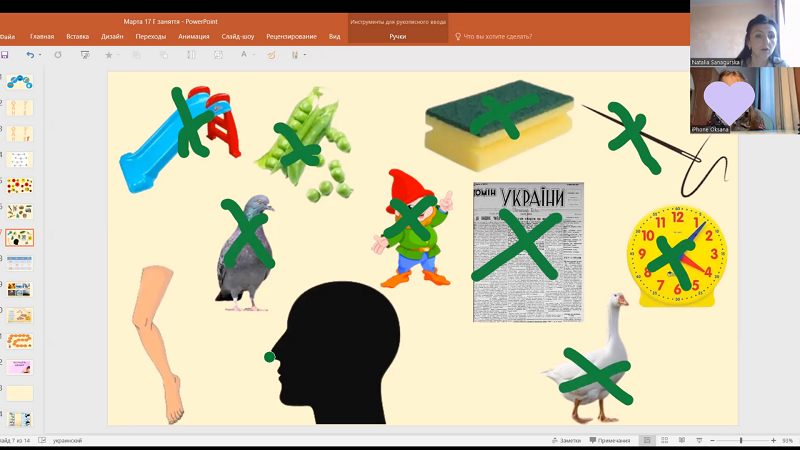Click the Save icon in quick access toolbar

tap(5, 55)
